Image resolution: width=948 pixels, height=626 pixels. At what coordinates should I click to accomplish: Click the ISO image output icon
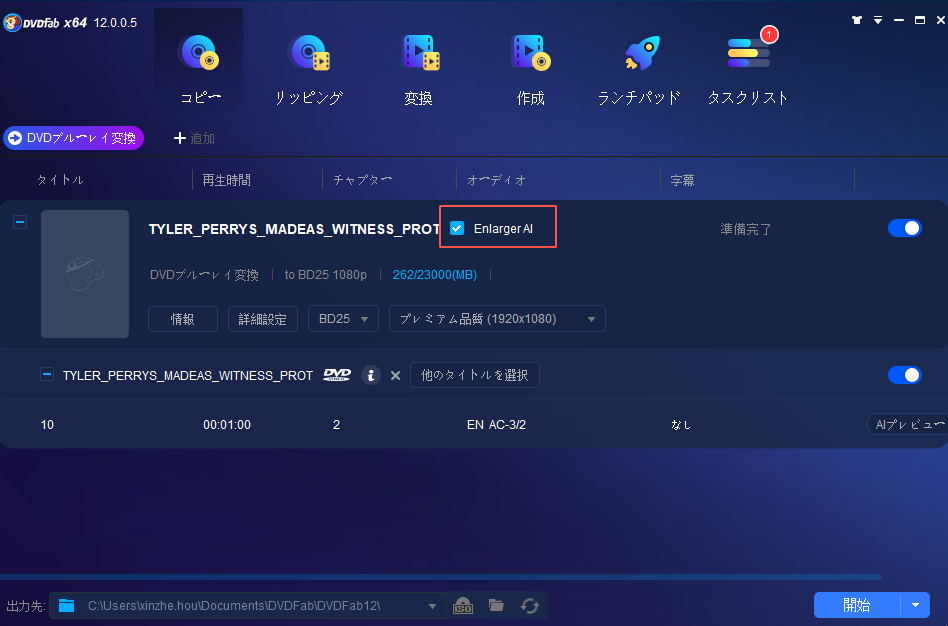463,605
